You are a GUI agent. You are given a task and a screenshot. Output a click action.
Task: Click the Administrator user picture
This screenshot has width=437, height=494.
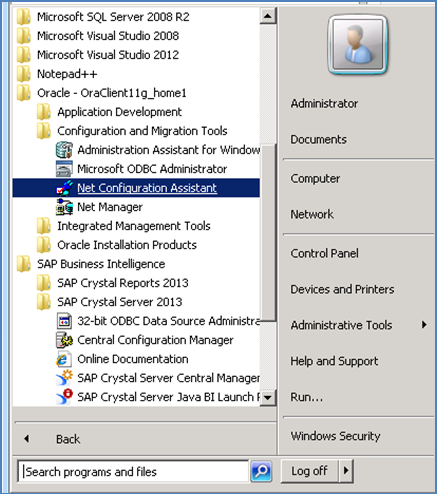click(x=358, y=44)
